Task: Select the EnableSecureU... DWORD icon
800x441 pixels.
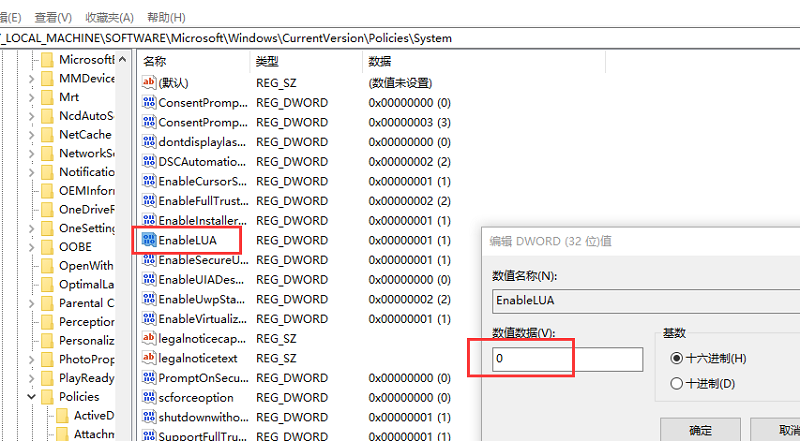Action: point(149,260)
